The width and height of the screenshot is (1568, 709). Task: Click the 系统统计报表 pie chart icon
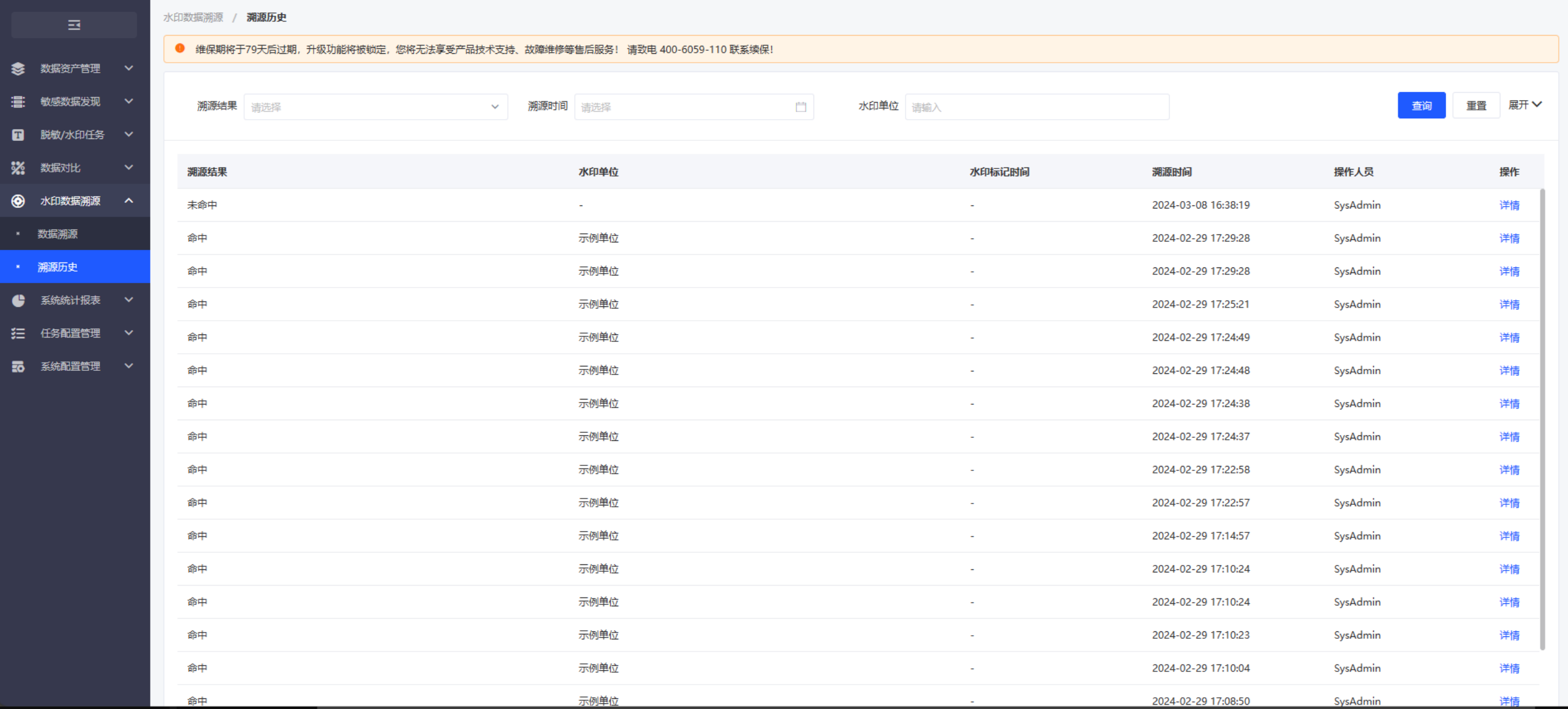pos(18,301)
